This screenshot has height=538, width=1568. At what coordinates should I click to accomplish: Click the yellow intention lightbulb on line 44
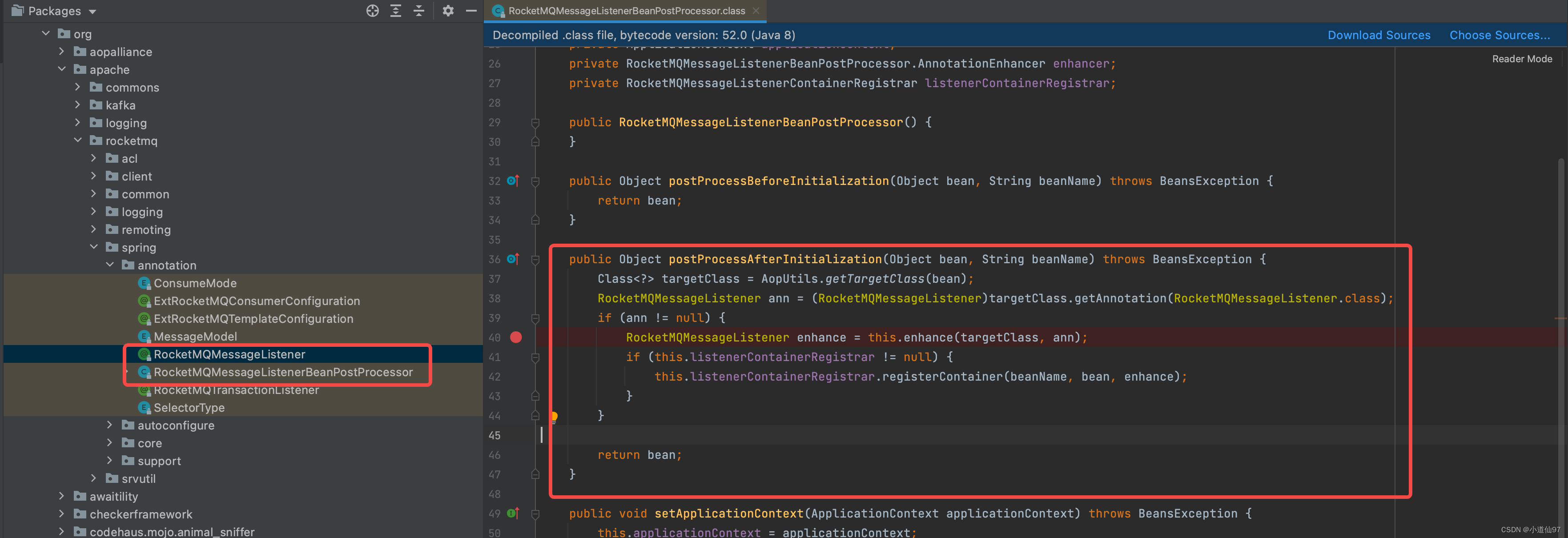click(x=554, y=417)
